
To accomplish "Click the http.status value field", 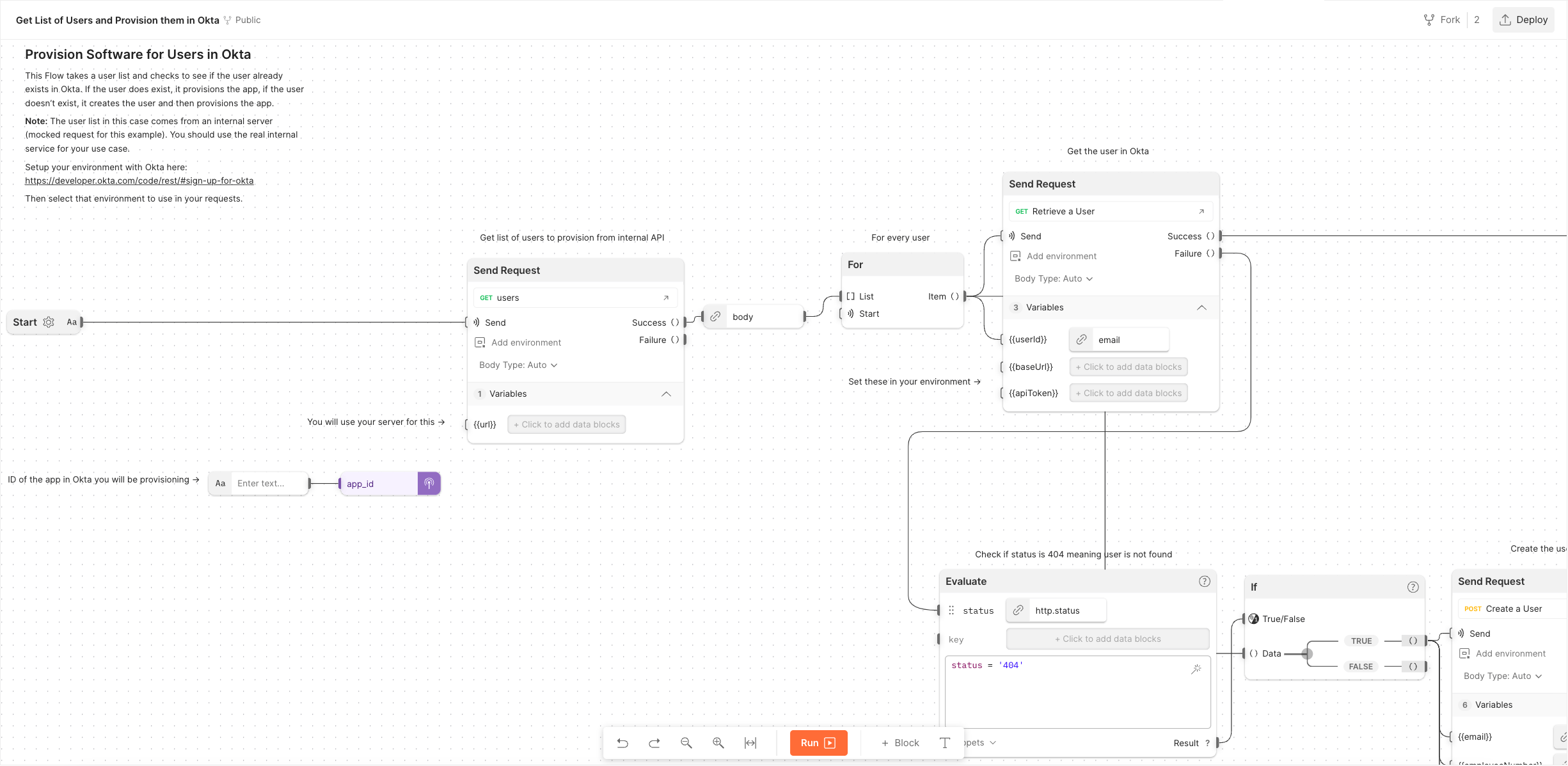I will [1067, 610].
